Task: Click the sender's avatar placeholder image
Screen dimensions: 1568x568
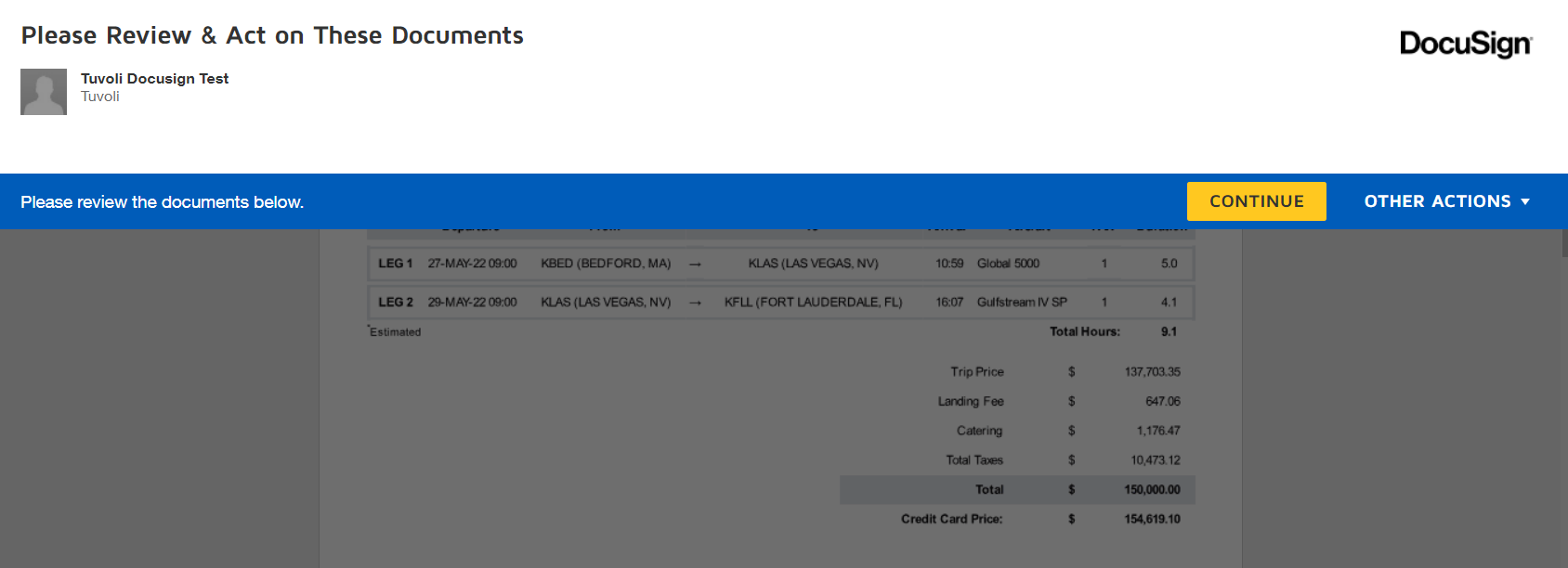Action: 44,92
